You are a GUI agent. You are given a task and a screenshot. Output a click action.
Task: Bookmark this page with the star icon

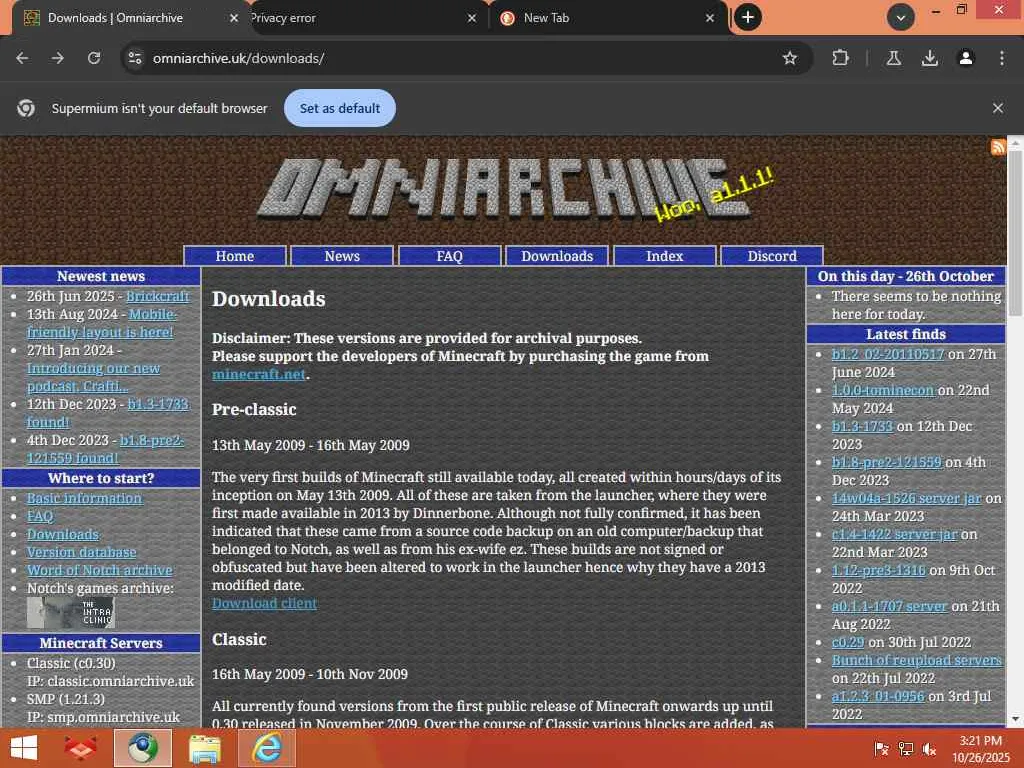coord(790,58)
